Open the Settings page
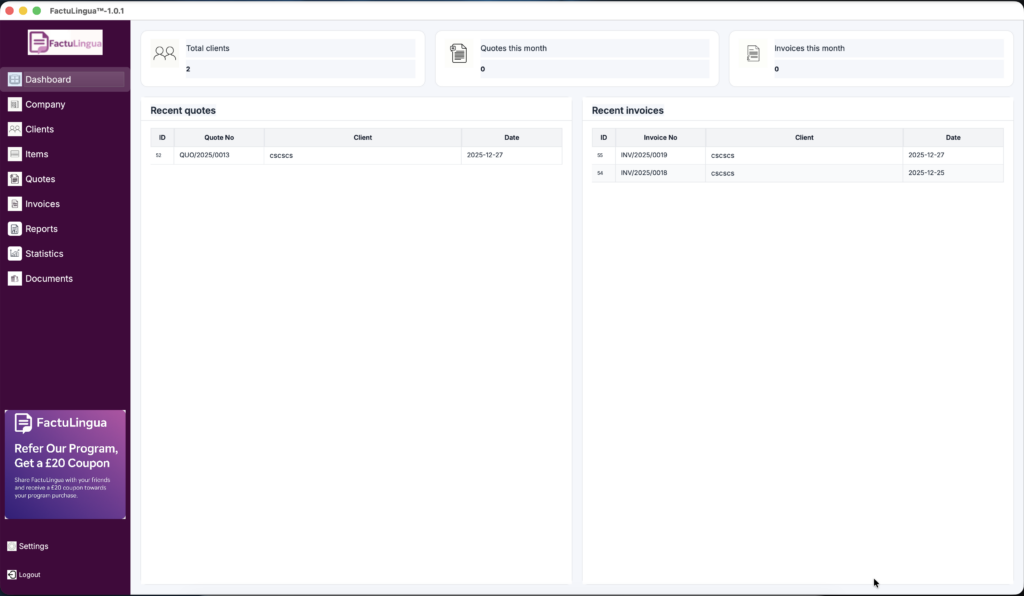 click(28, 547)
